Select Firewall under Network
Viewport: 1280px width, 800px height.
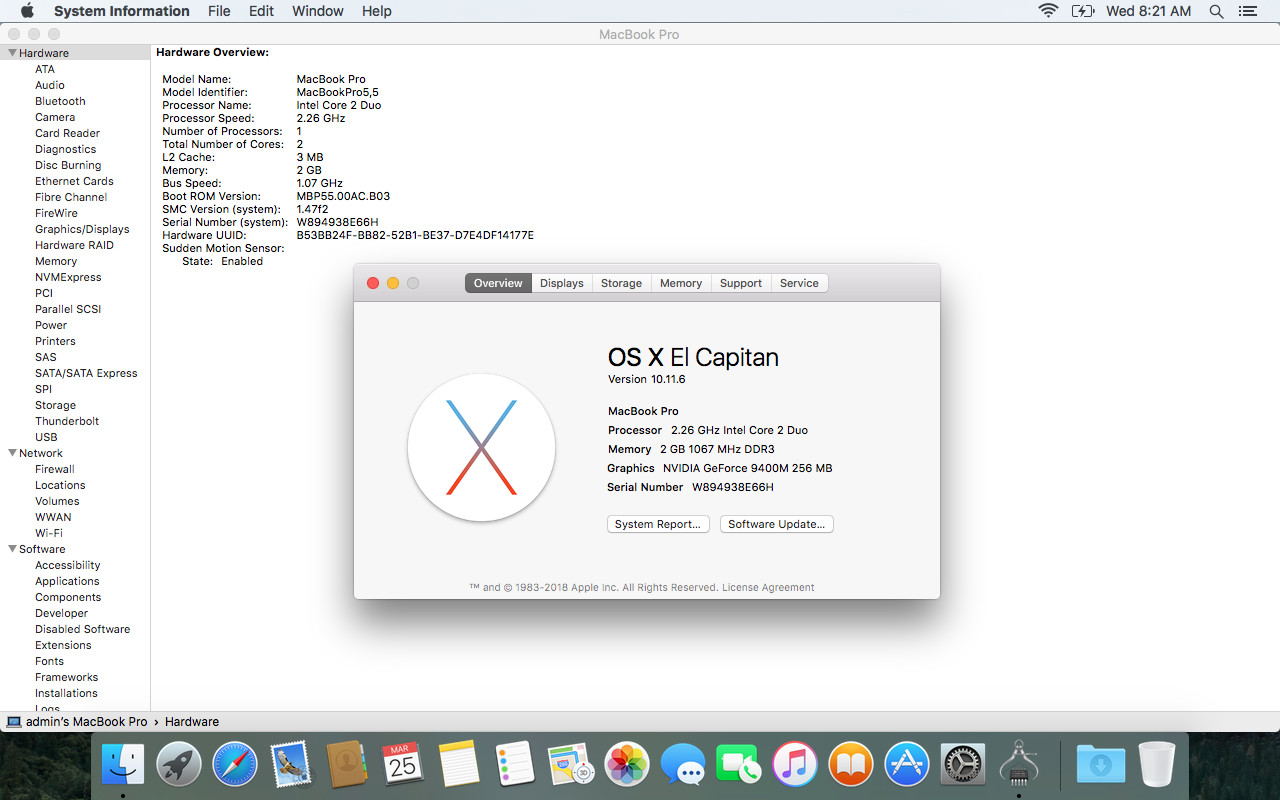55,469
